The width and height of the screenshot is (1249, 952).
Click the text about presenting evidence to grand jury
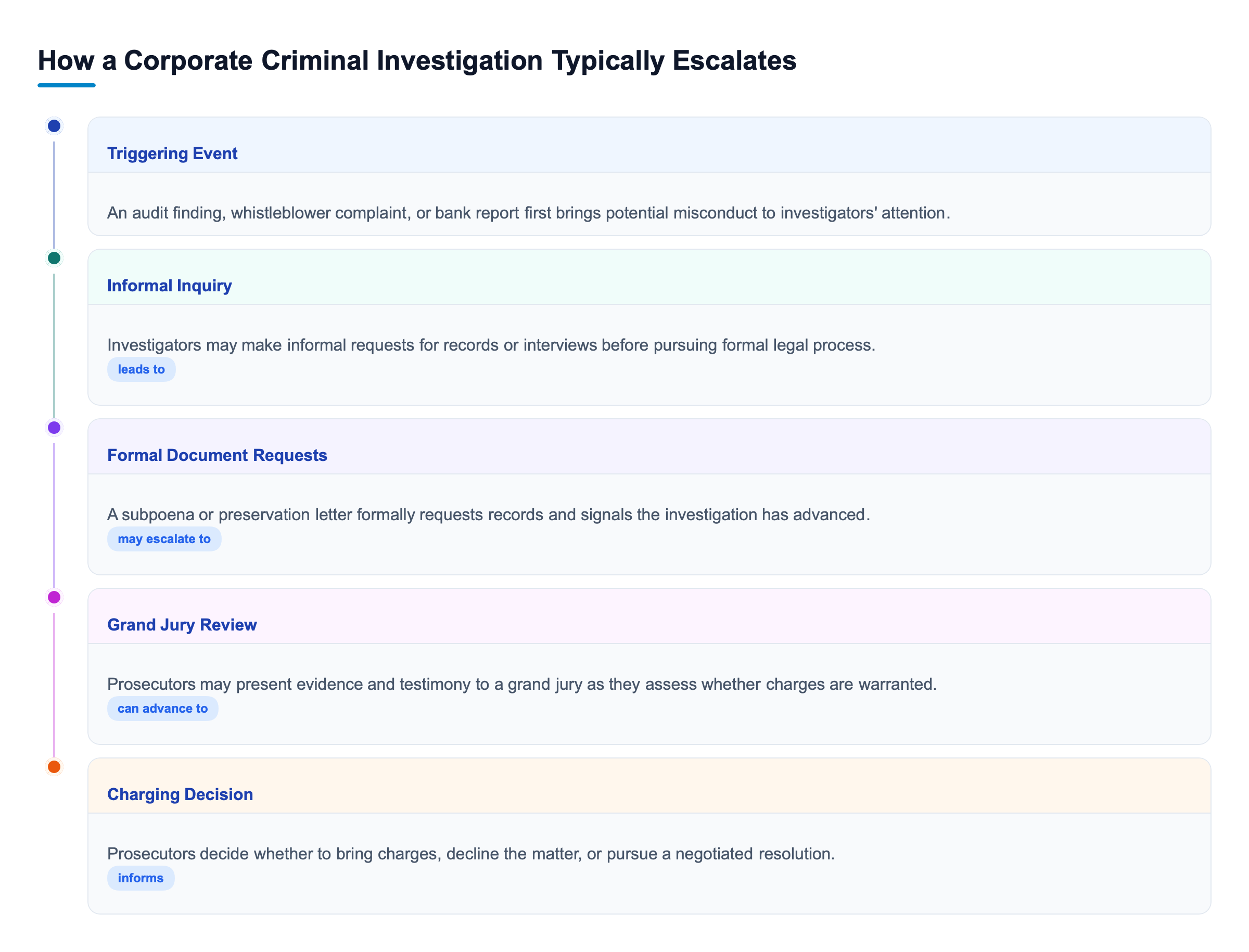(x=521, y=684)
